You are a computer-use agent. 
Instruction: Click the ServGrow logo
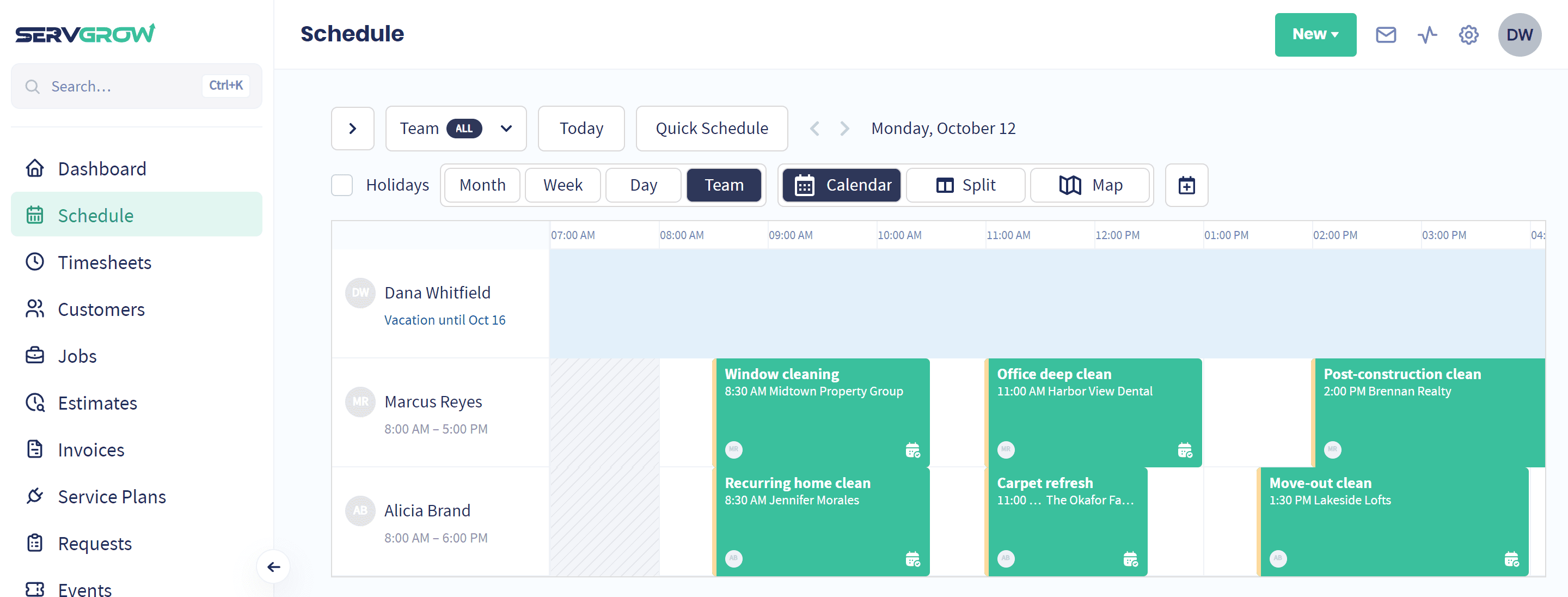[x=85, y=34]
